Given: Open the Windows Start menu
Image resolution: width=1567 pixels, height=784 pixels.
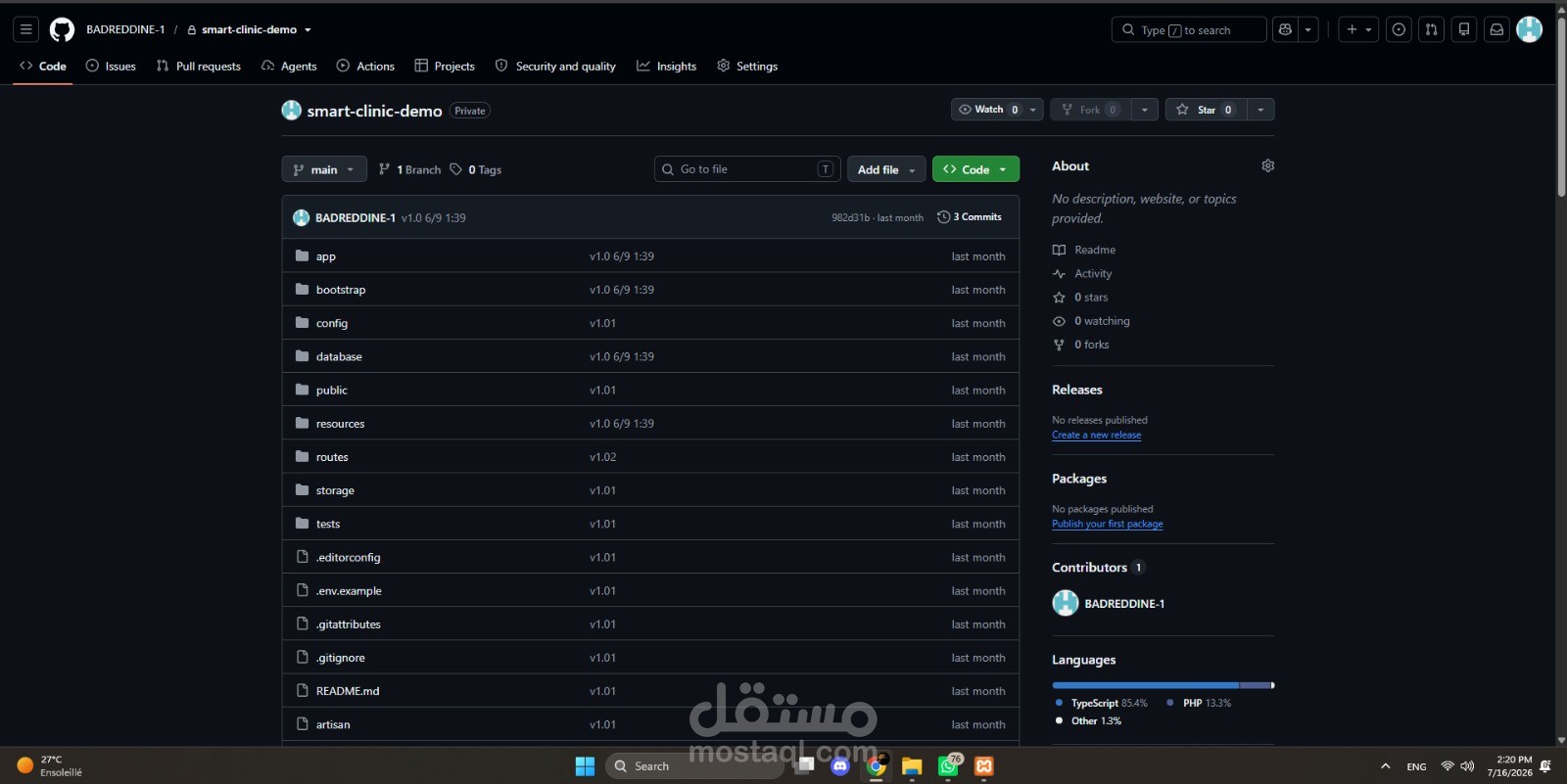Looking at the screenshot, I should click(585, 766).
